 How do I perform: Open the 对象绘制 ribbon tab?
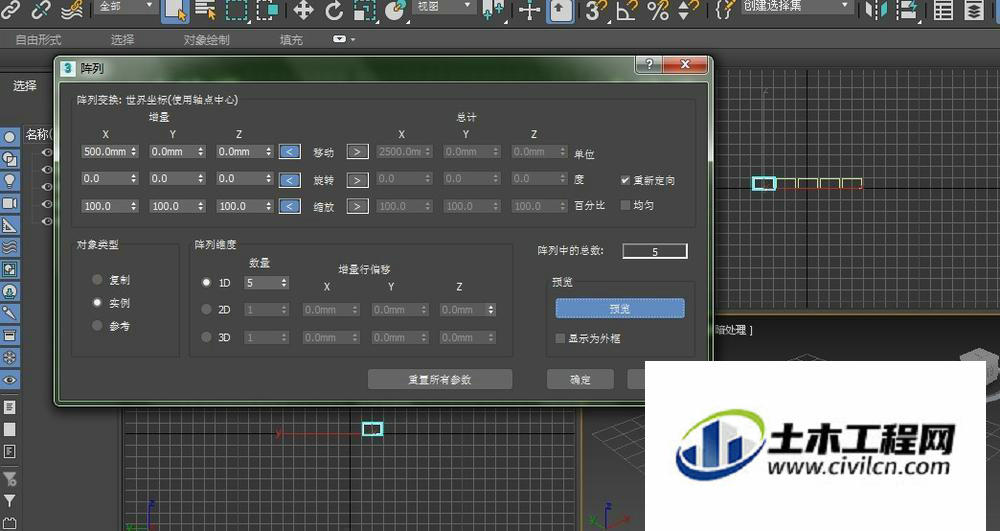207,40
